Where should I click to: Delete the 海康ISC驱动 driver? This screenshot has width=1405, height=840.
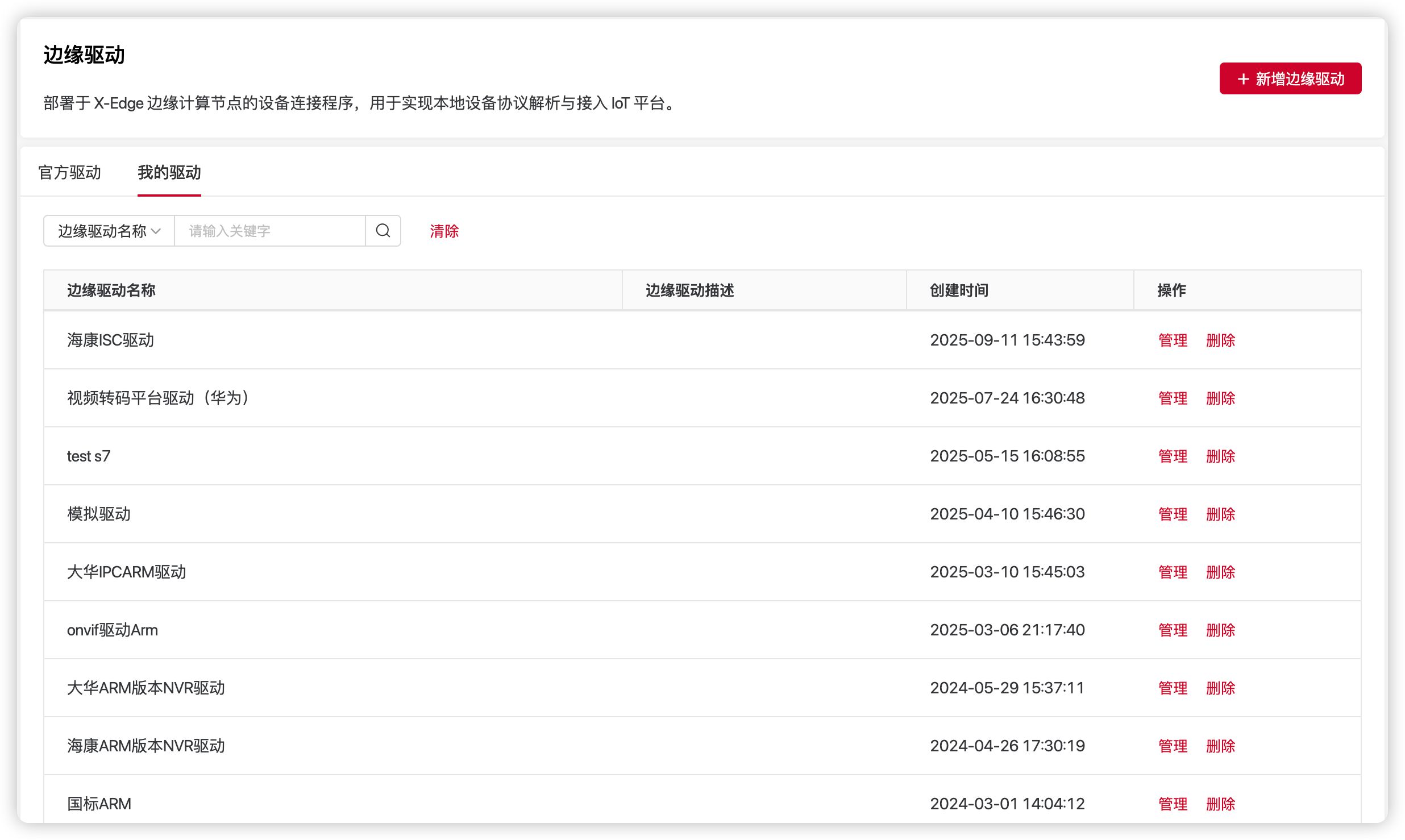(x=1220, y=340)
